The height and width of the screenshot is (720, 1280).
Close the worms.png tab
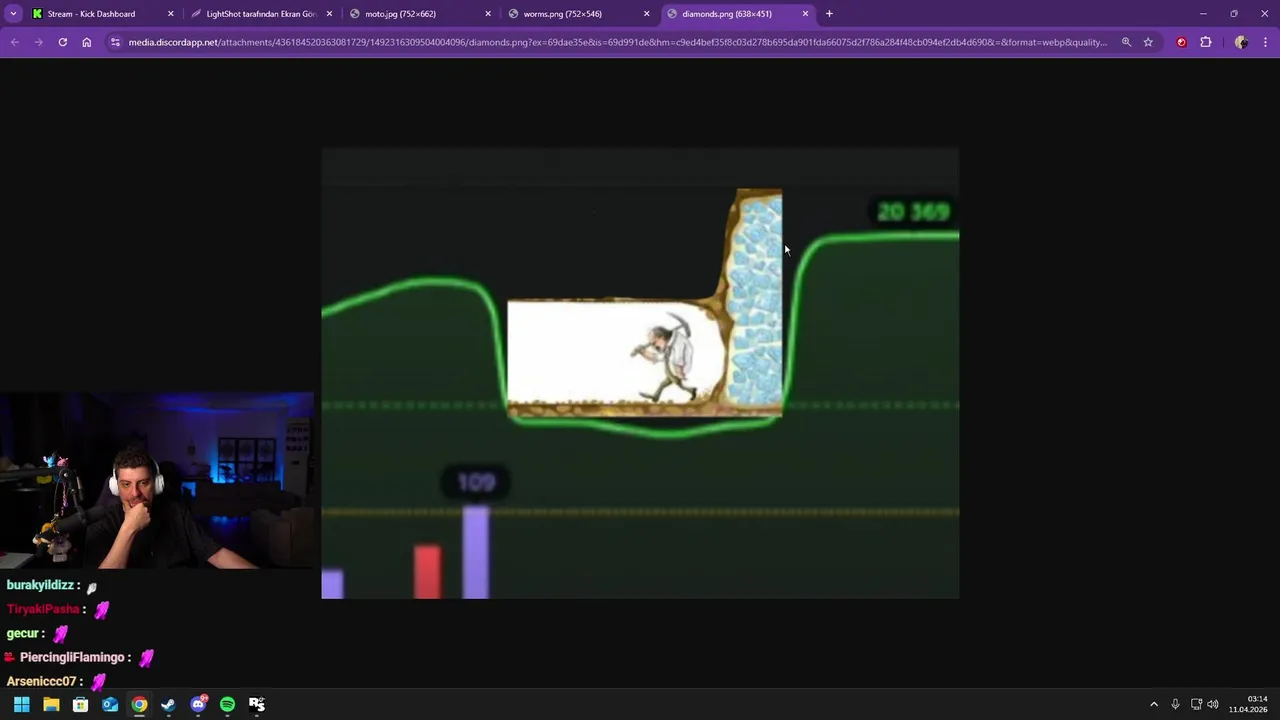646,14
